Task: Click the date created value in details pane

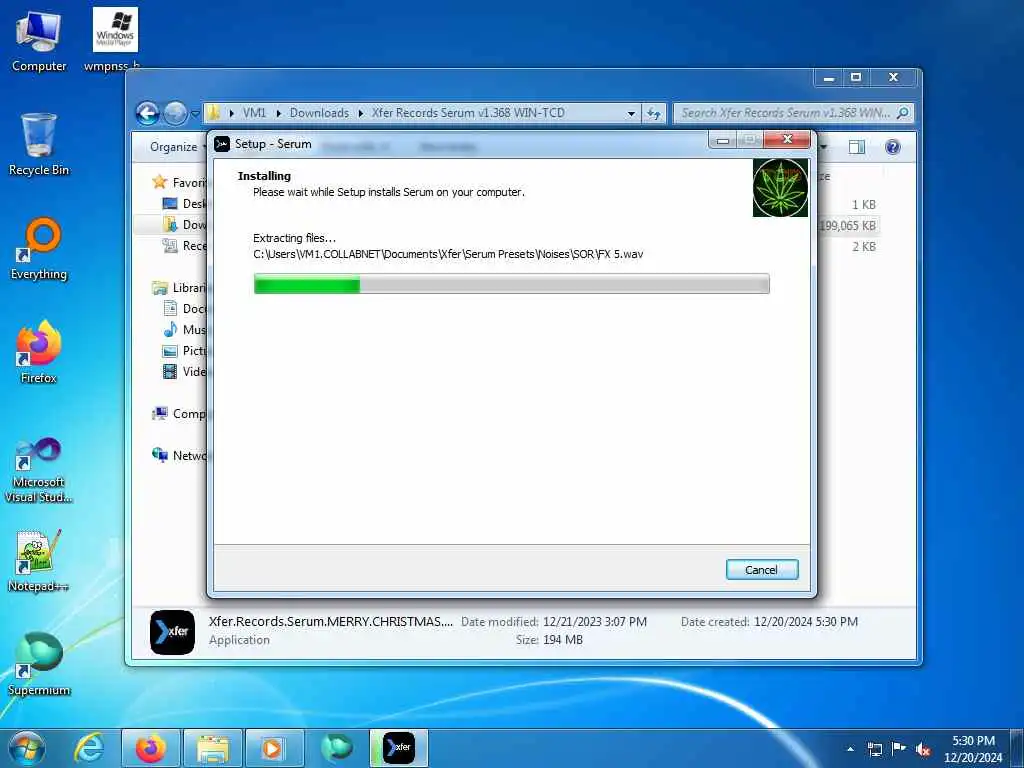Action: pyautogui.click(x=806, y=622)
